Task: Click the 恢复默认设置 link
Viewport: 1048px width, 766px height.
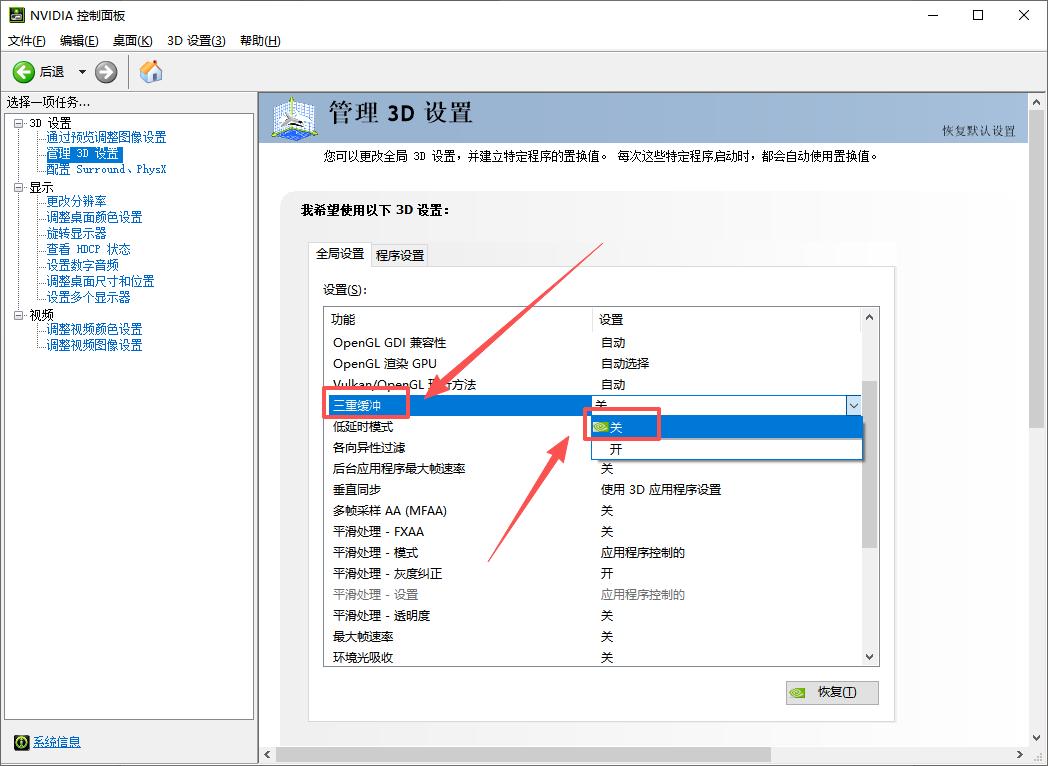Action: point(978,131)
